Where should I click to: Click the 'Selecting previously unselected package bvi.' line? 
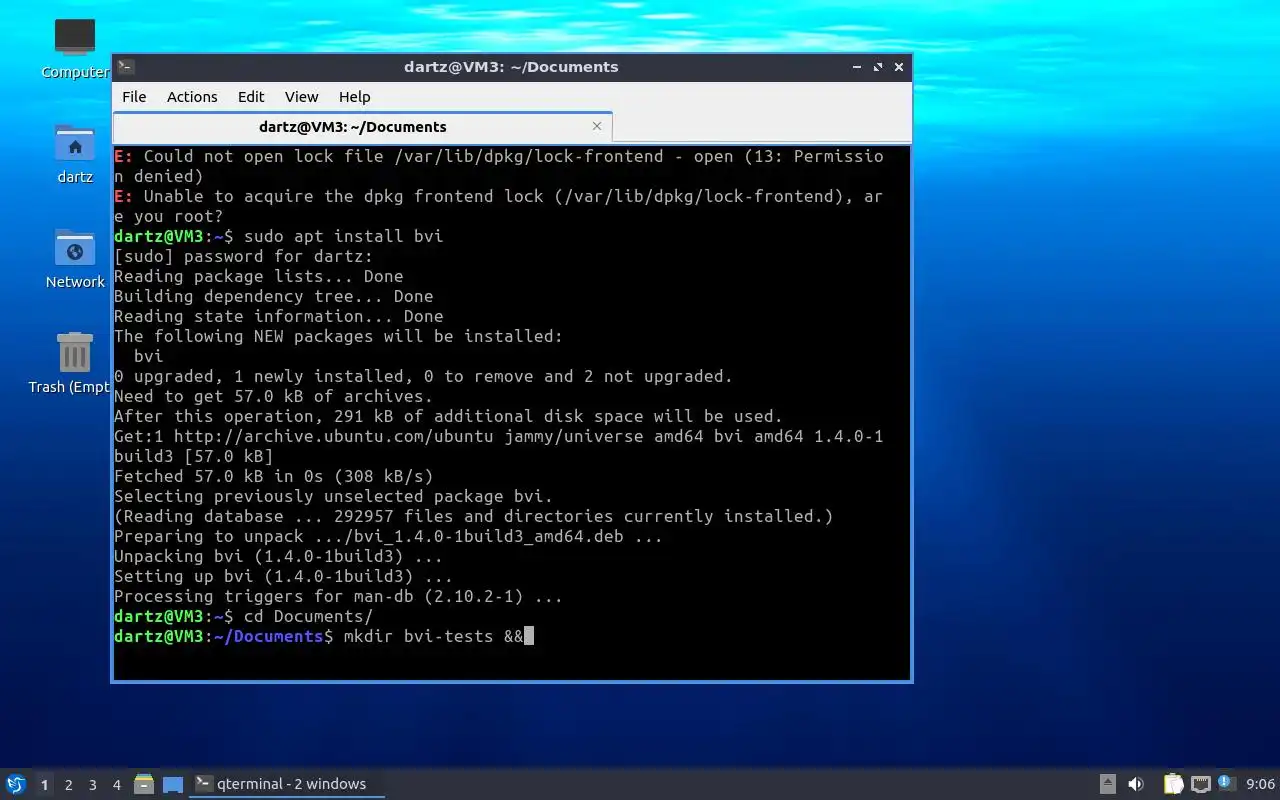click(333, 496)
